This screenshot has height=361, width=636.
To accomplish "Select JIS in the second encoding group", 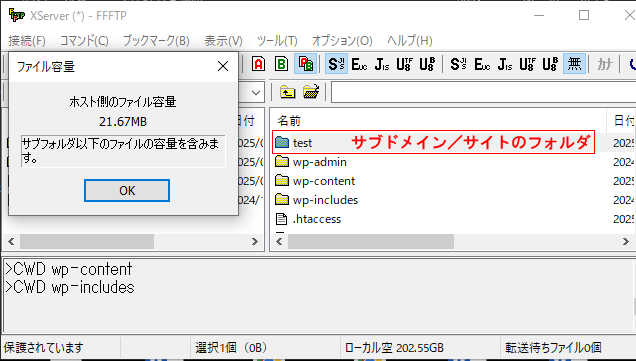I will click(505, 64).
